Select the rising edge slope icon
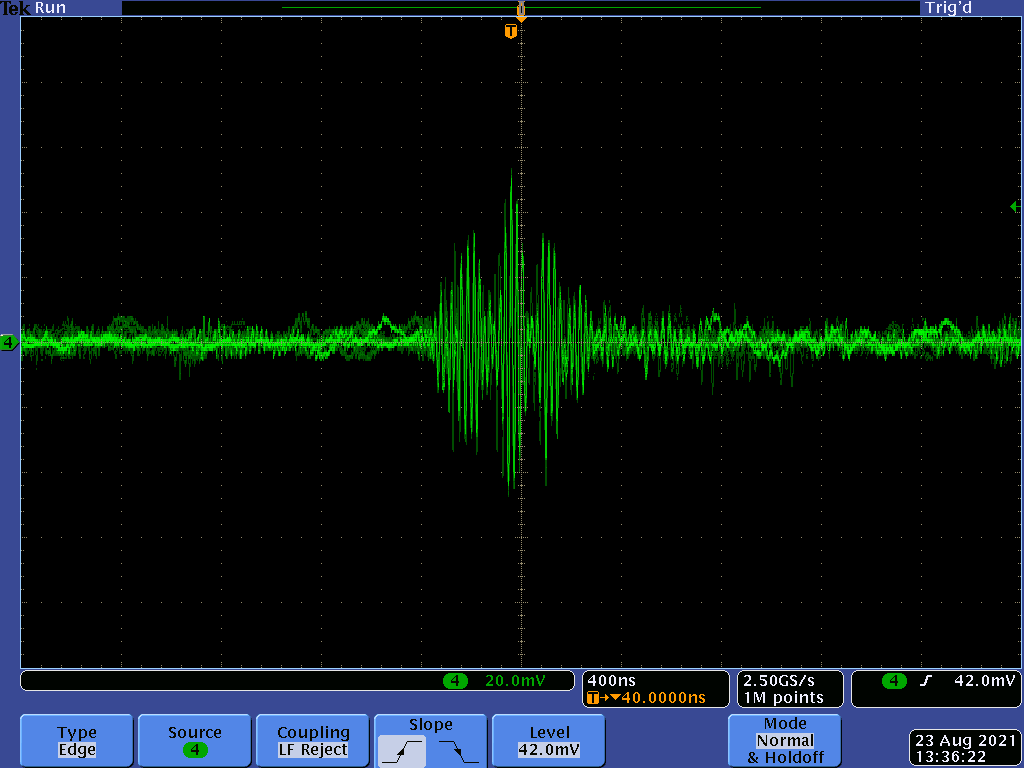 click(x=400, y=749)
